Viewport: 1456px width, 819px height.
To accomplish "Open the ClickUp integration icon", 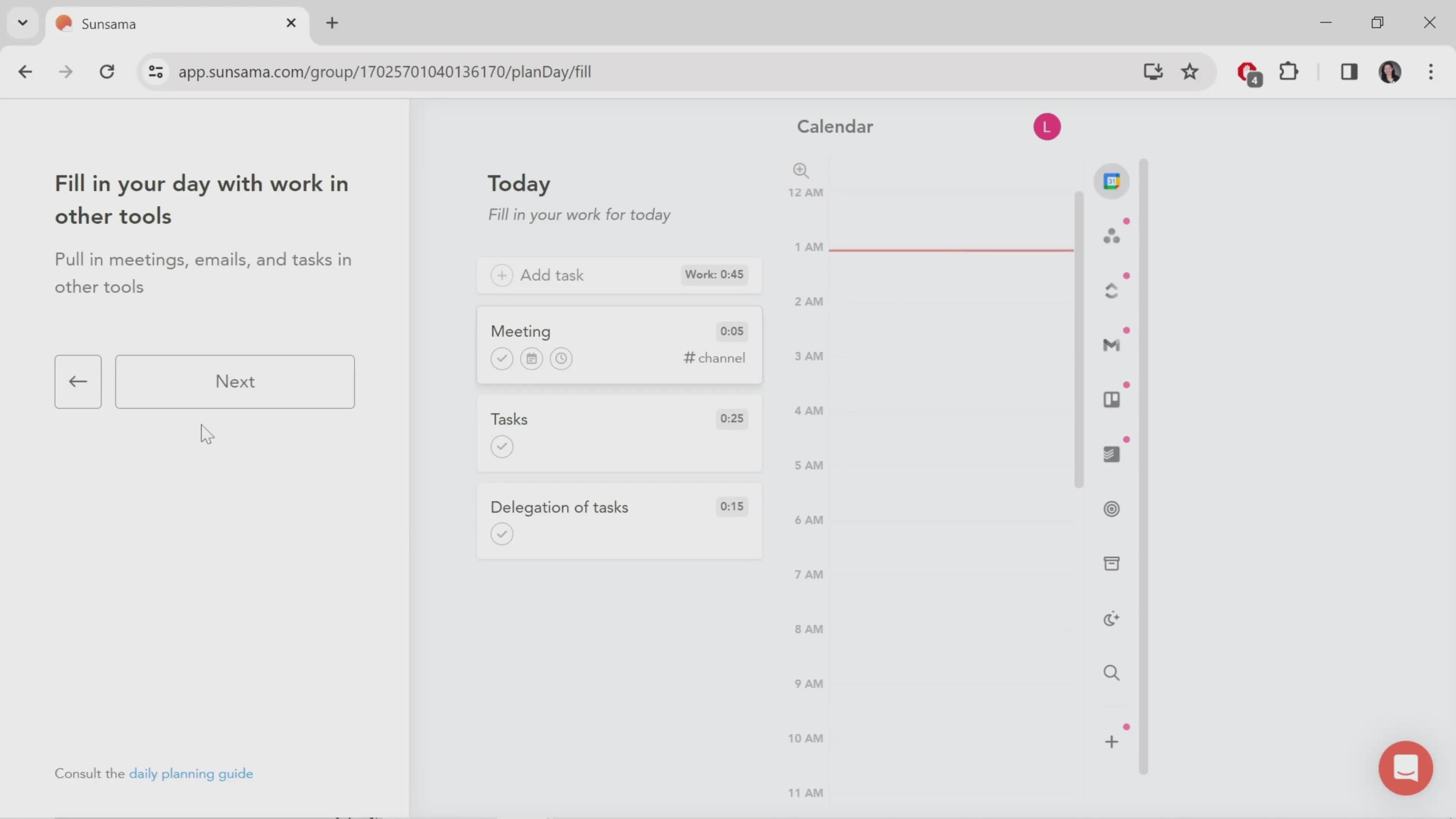I will point(1111,290).
